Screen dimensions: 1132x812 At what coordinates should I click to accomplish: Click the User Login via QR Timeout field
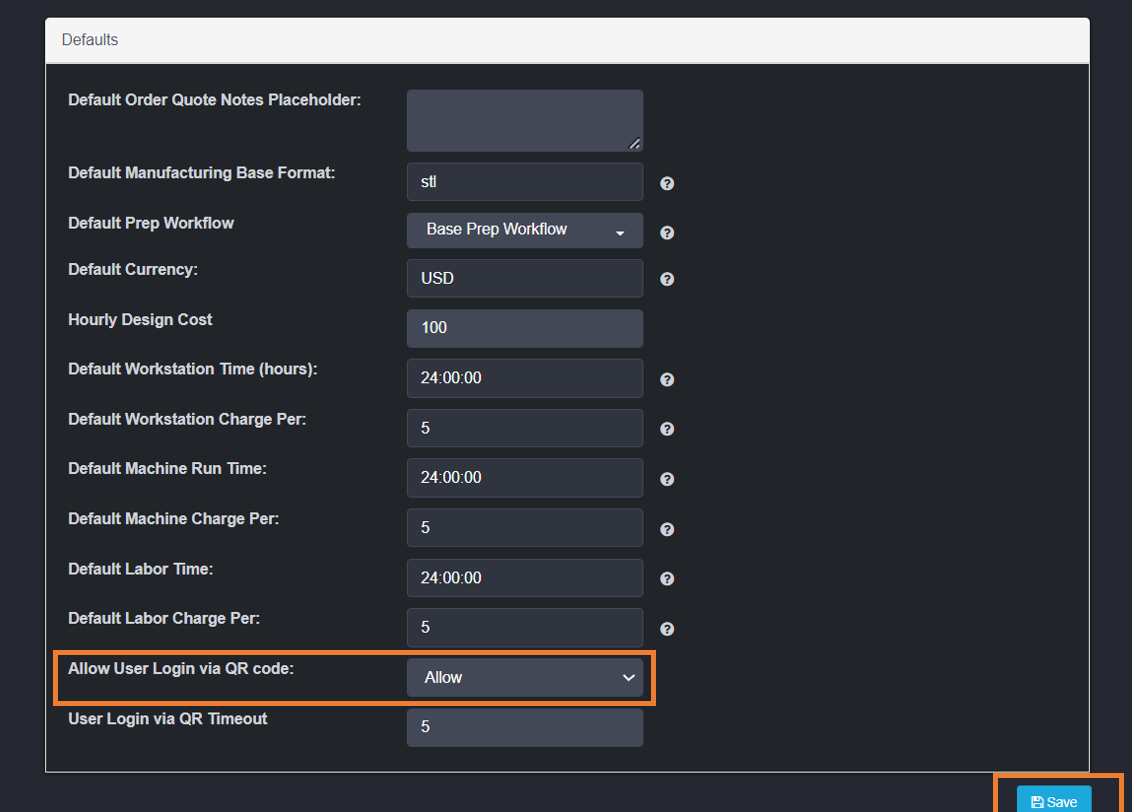(x=524, y=728)
